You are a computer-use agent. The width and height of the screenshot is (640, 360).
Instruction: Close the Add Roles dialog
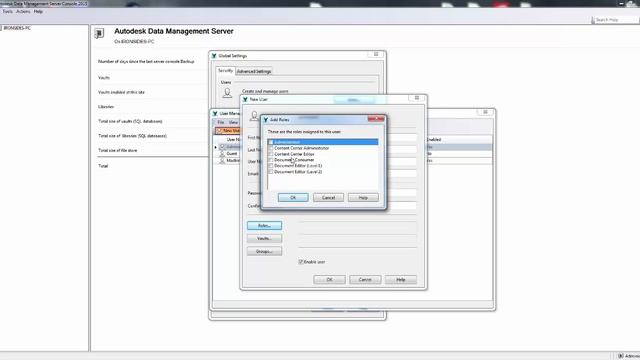point(376,119)
